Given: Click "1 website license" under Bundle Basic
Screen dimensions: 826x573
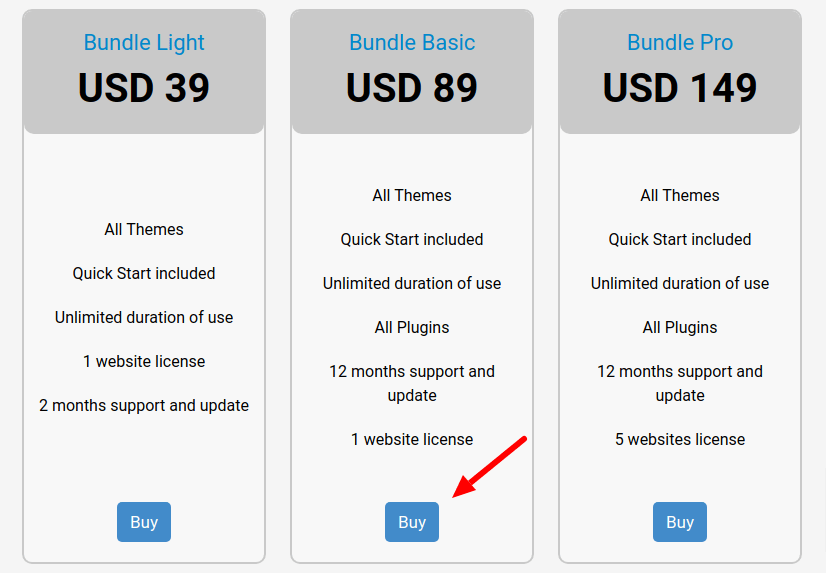Looking at the screenshot, I should click(x=412, y=439).
